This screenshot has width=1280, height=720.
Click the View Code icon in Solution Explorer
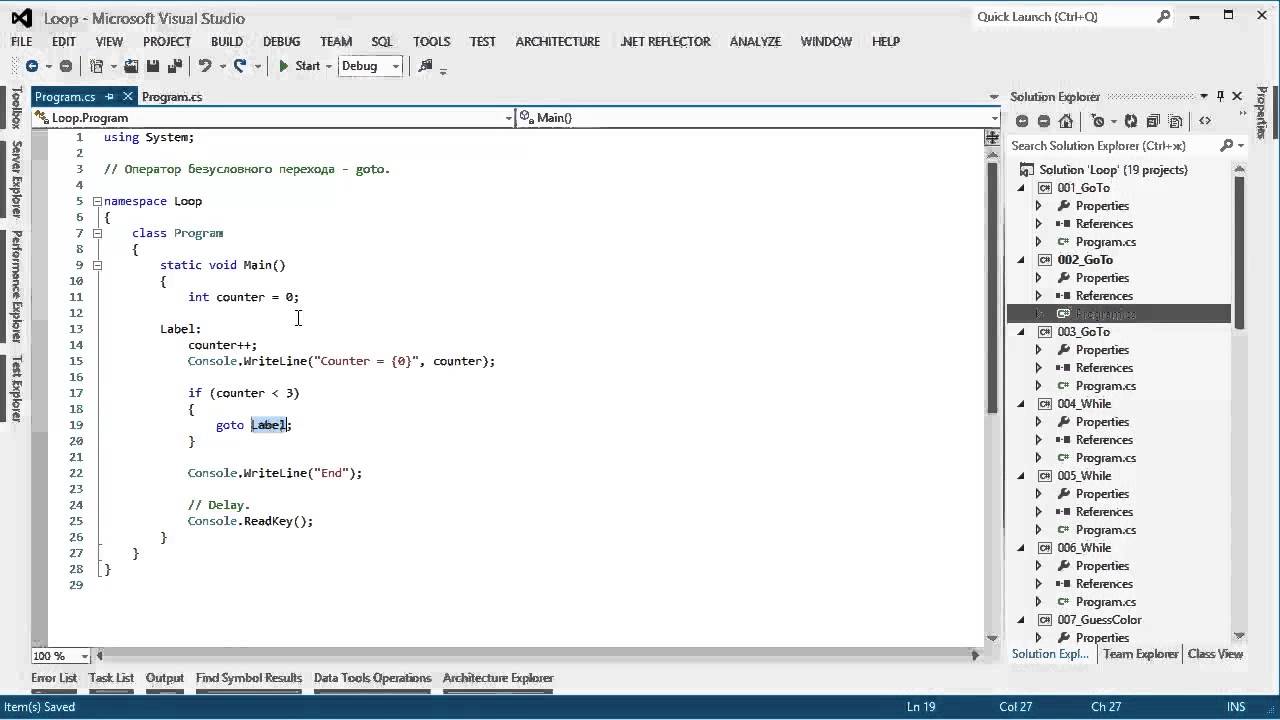click(x=1205, y=121)
